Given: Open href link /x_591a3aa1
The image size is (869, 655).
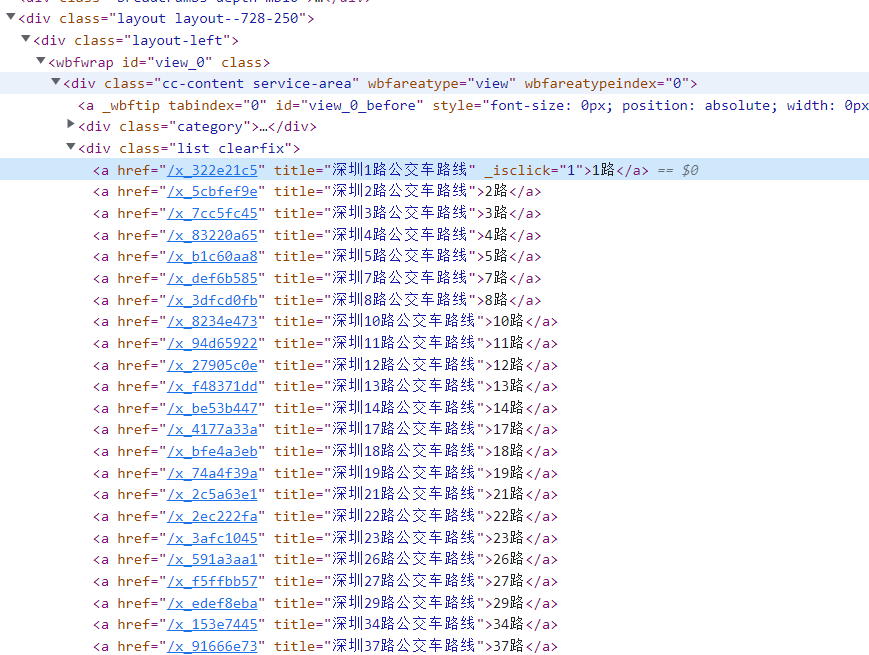Looking at the screenshot, I should [212, 560].
